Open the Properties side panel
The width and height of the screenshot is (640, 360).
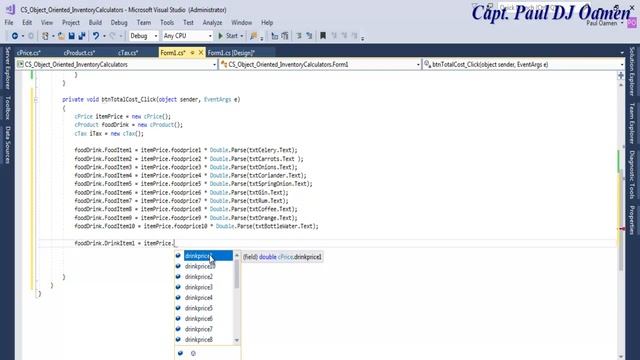pos(632,220)
